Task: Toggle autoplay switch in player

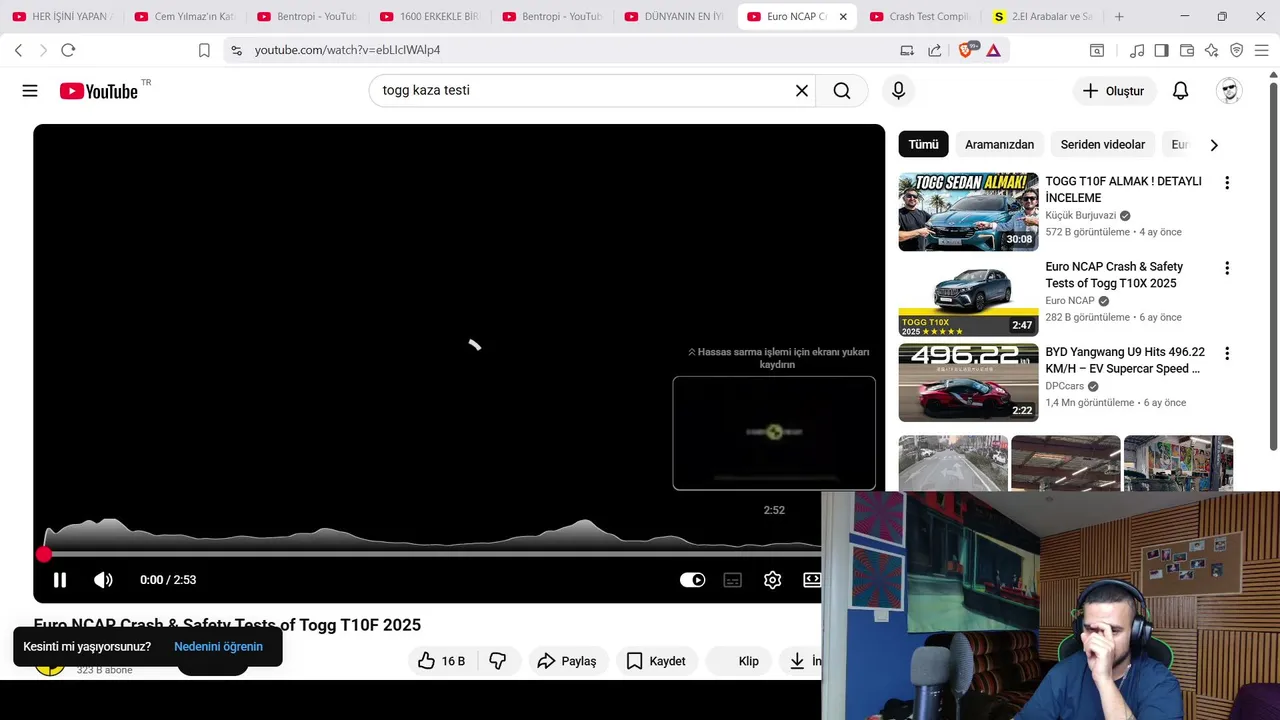Action: (692, 580)
